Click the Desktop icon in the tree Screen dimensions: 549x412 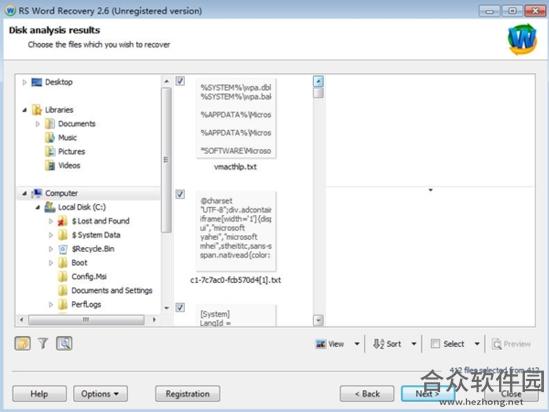37,82
